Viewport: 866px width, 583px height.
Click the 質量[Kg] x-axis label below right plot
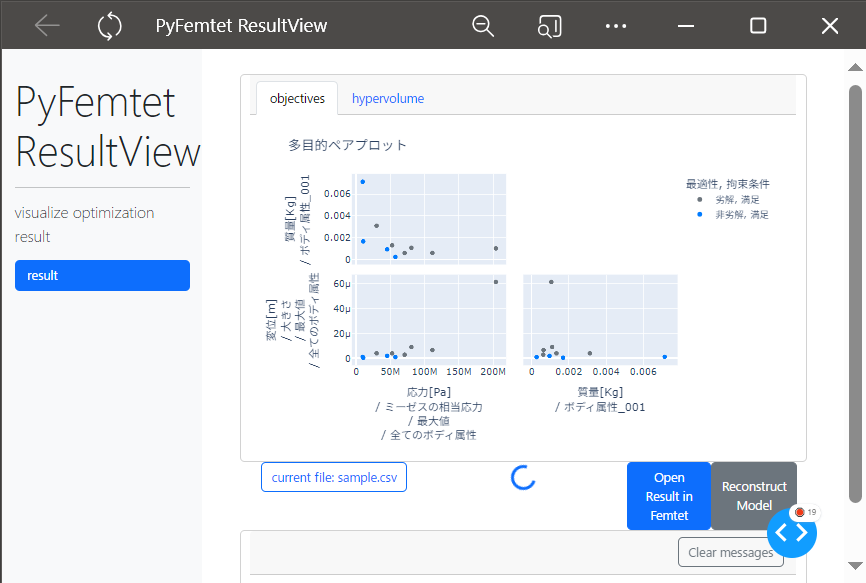[600, 392]
